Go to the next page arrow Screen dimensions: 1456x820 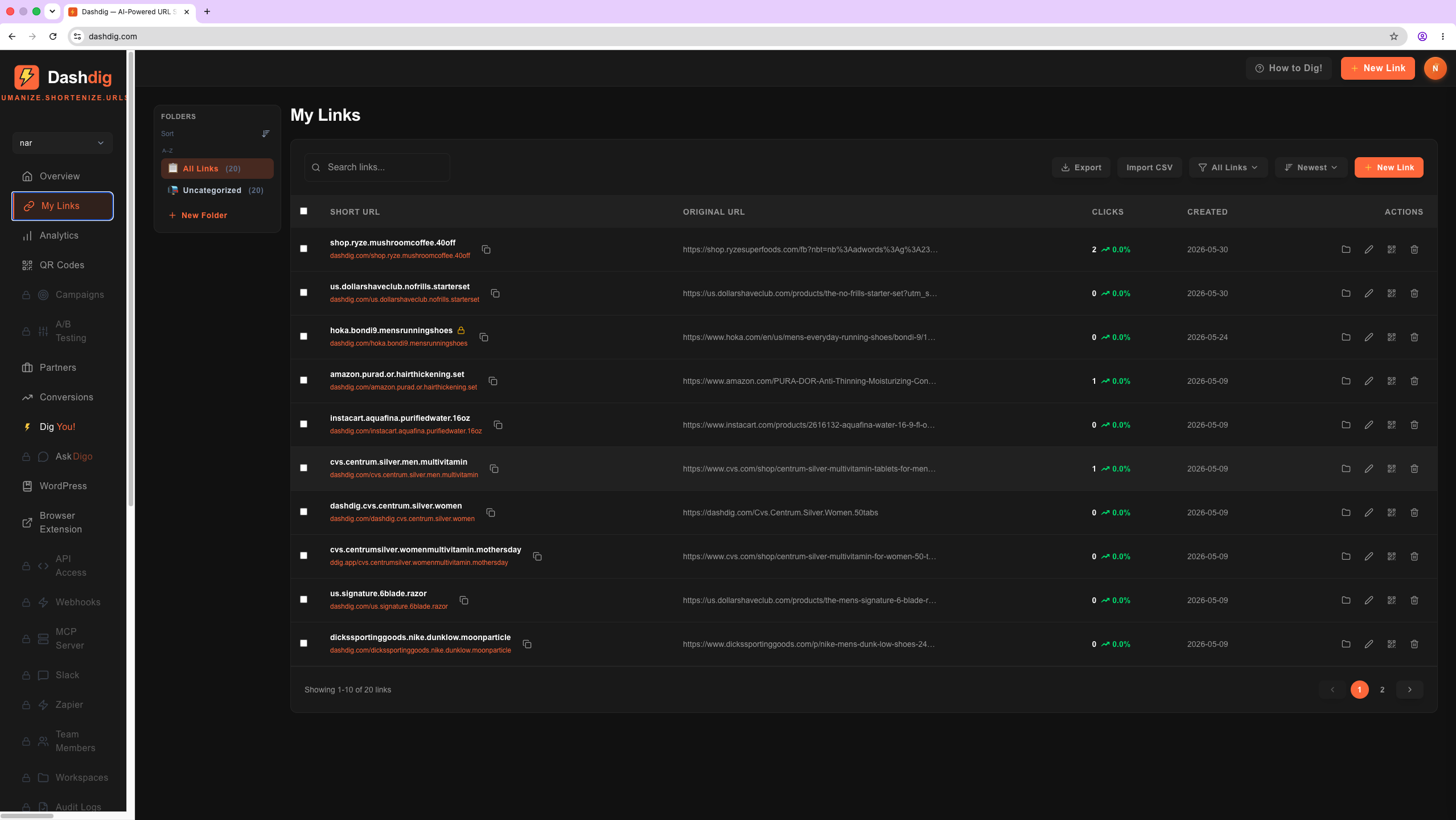click(1410, 690)
